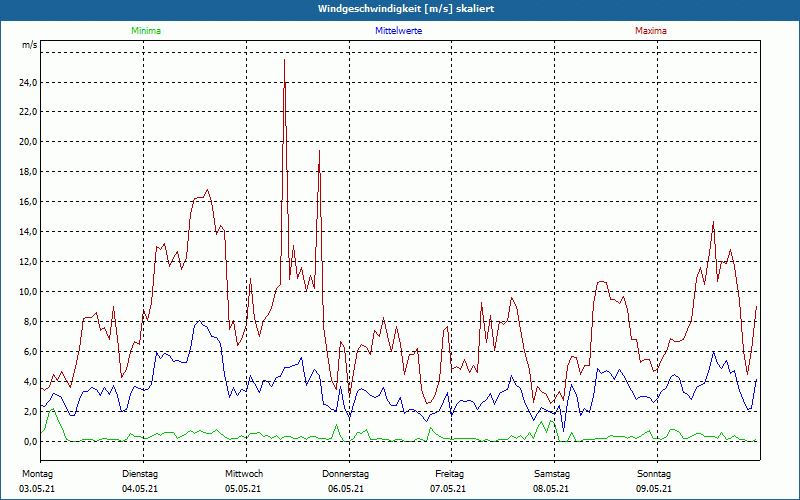
Task: Click the 22,0 y-axis value
Action: click(x=29, y=112)
